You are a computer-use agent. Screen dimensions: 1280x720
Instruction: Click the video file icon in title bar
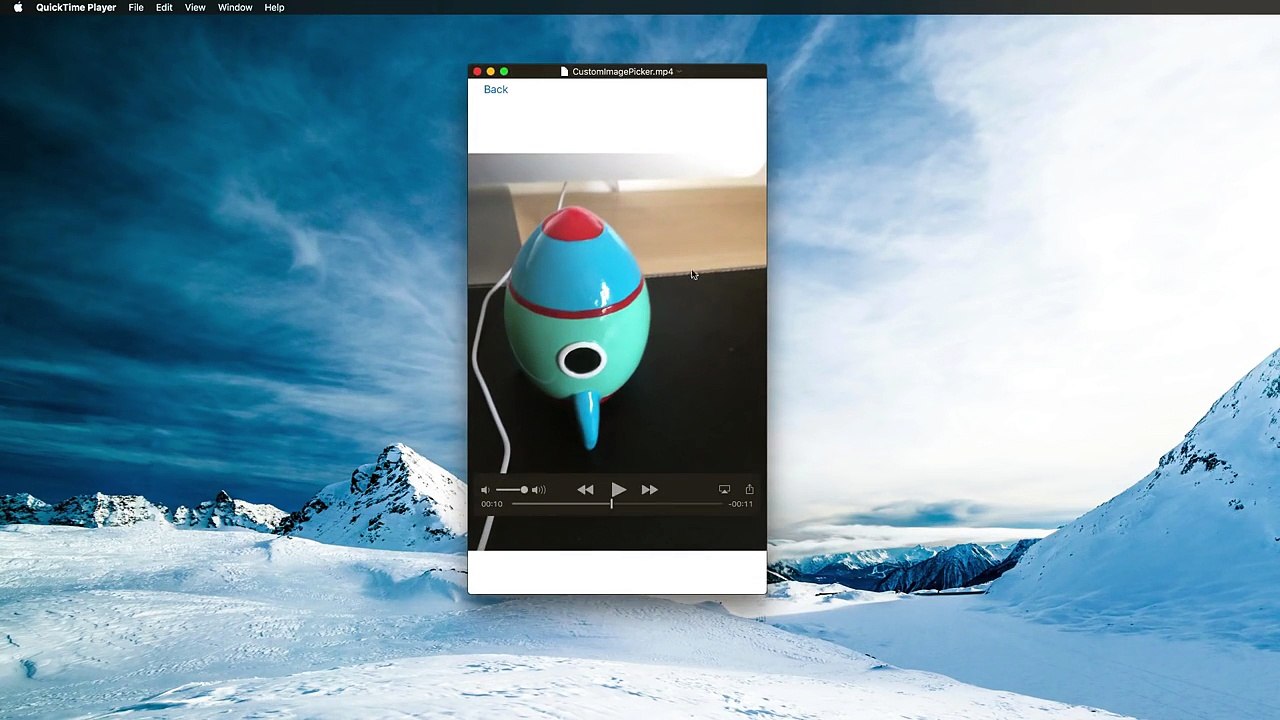pyautogui.click(x=565, y=72)
